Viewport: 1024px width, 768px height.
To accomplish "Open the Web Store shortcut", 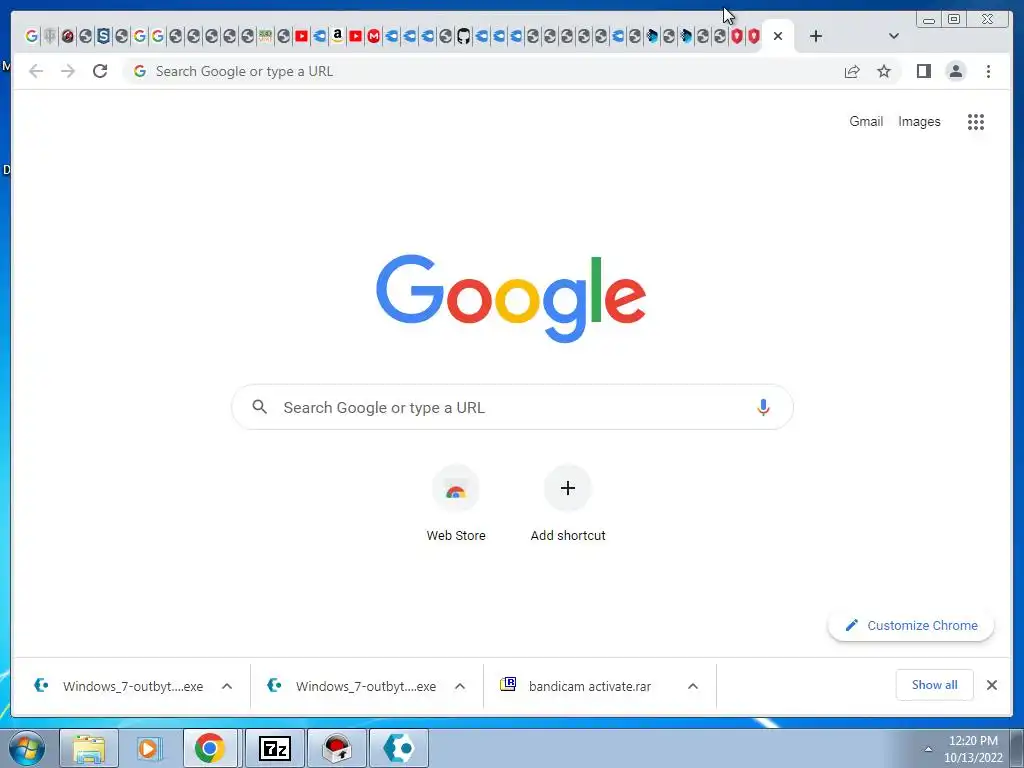I will [456, 504].
